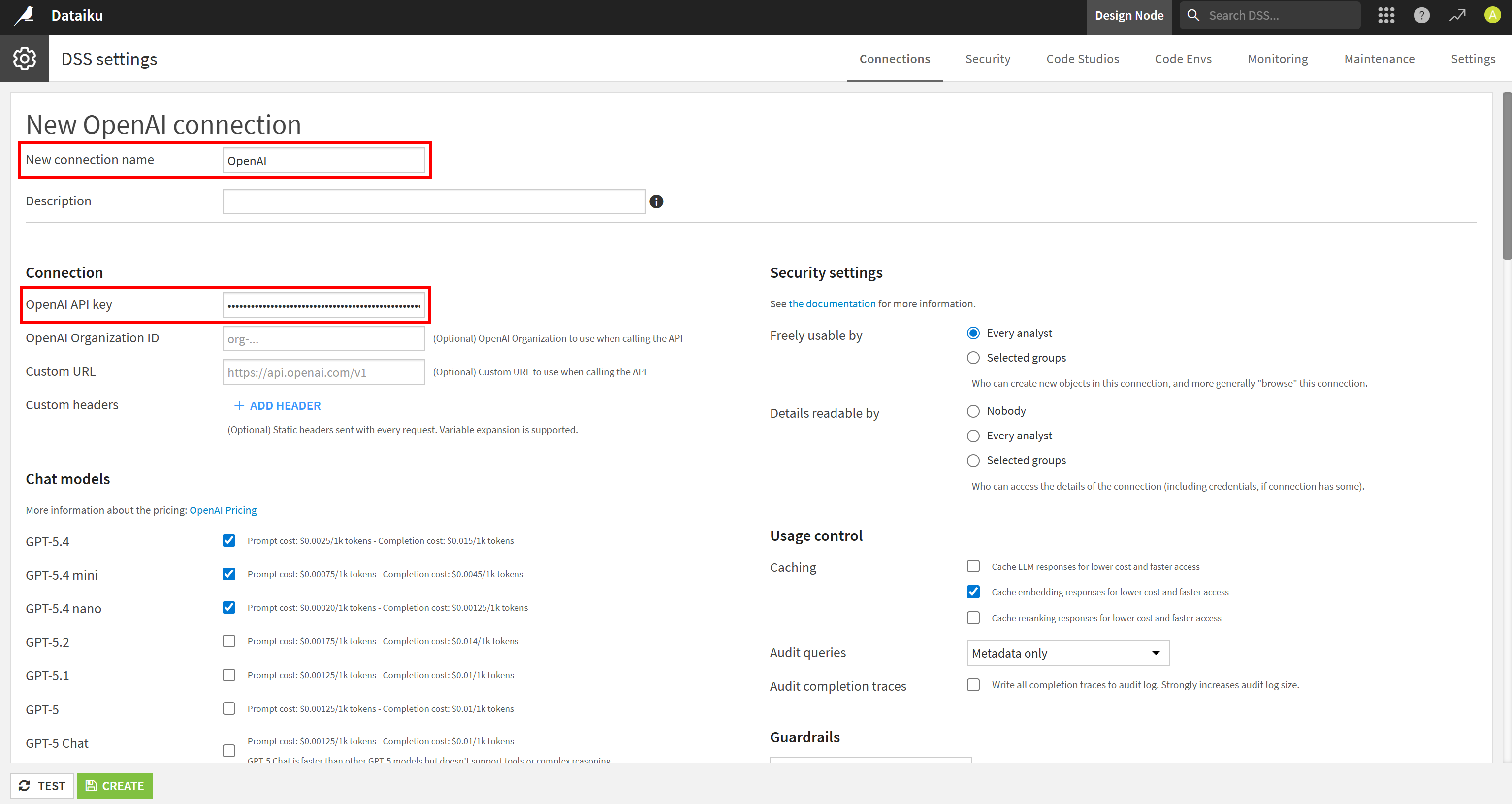This screenshot has height=804, width=1512.
Task: Click the OpenAI API key field
Action: coord(323,305)
